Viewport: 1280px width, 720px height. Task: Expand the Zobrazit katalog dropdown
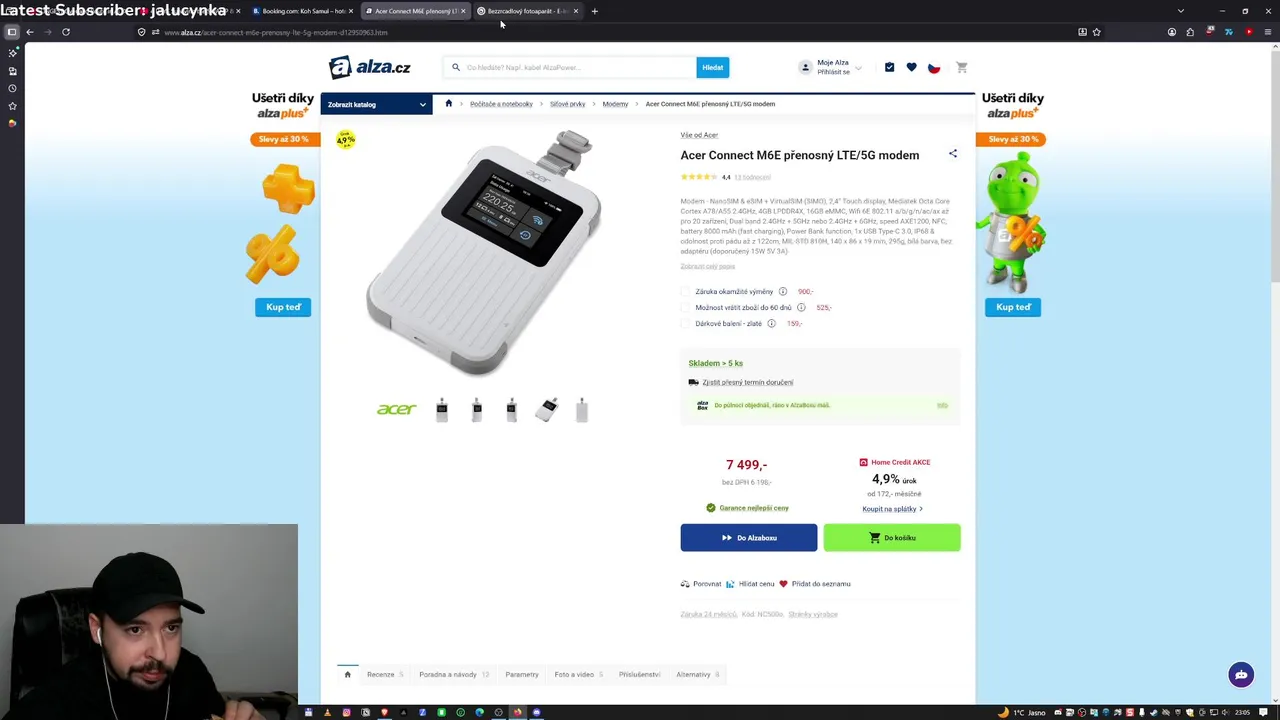tap(377, 104)
